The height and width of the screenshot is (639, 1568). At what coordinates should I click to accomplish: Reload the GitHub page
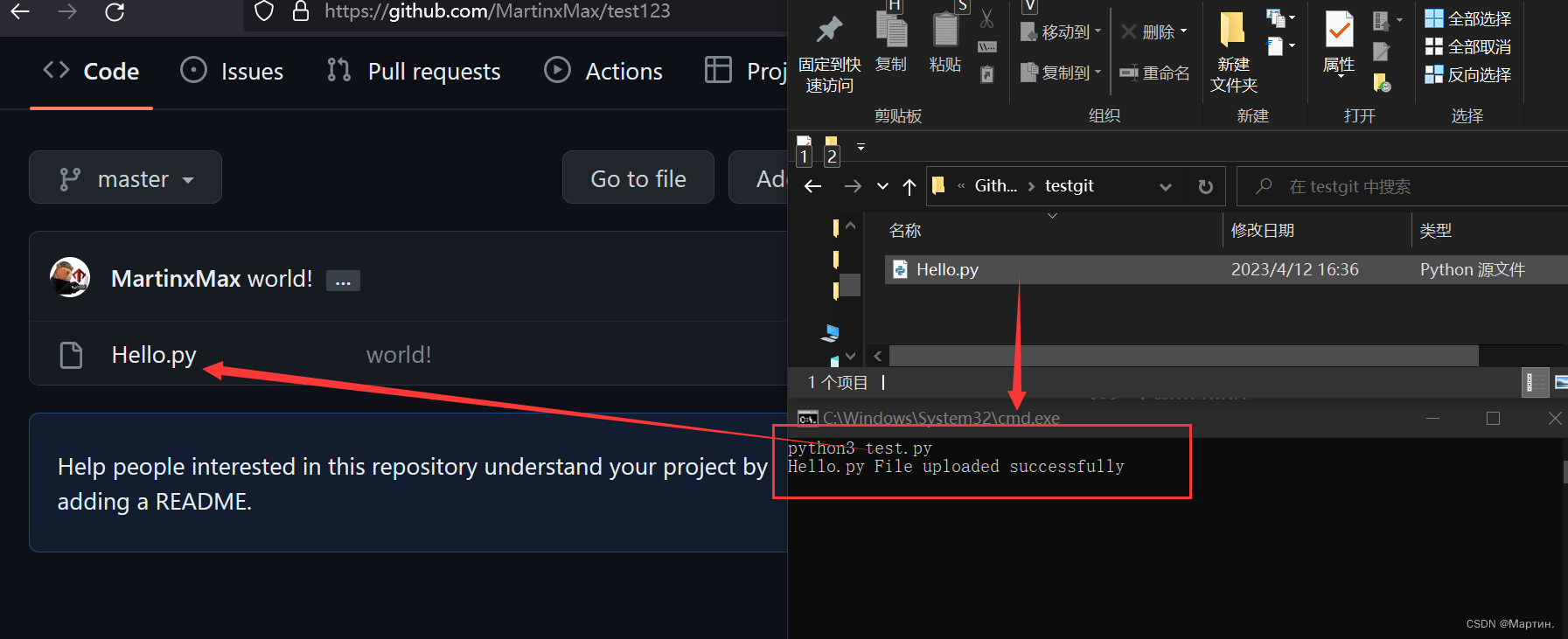tap(115, 11)
